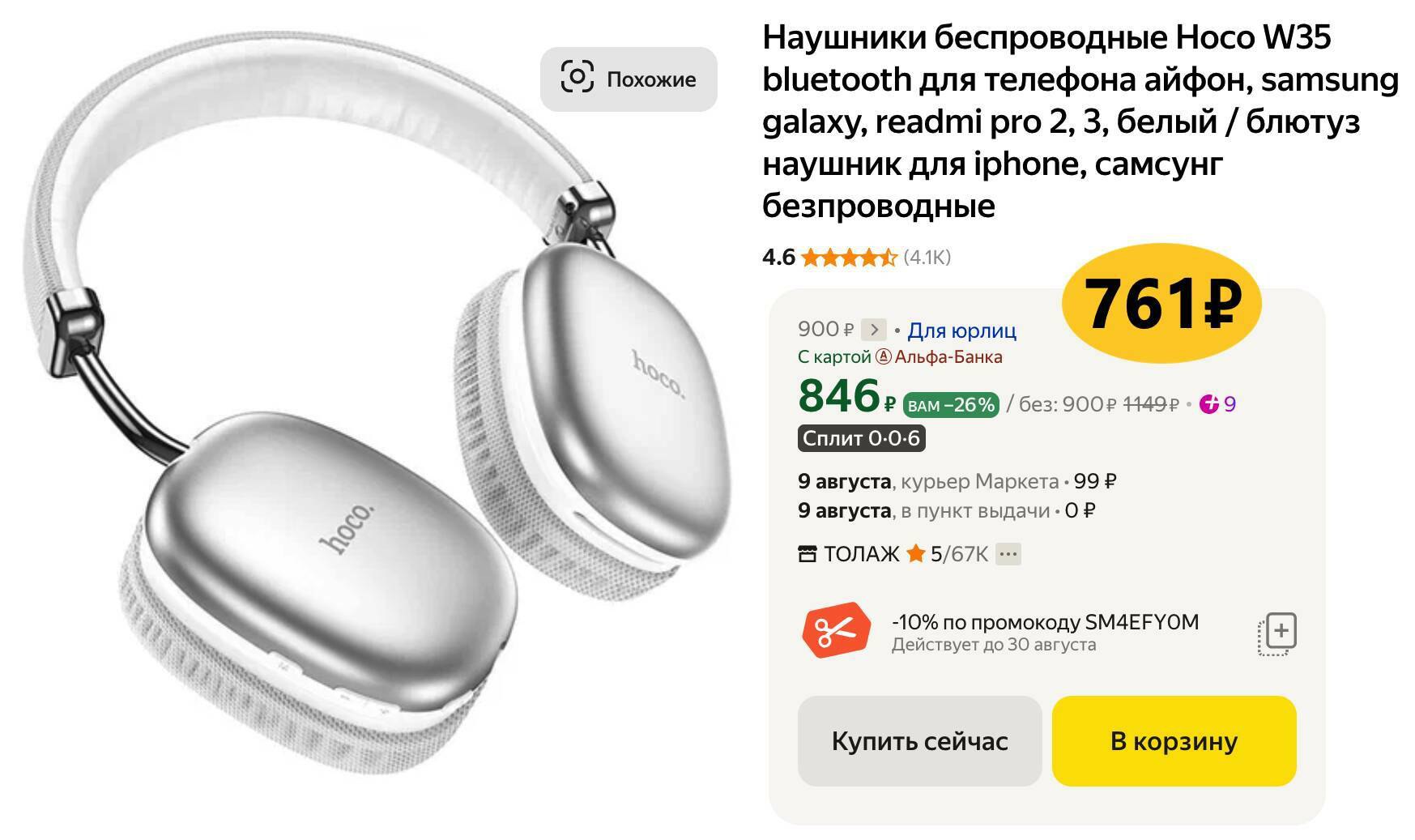Click the Plus cashback points icon
This screenshot has height=840, width=1415.
pyautogui.click(x=1209, y=403)
